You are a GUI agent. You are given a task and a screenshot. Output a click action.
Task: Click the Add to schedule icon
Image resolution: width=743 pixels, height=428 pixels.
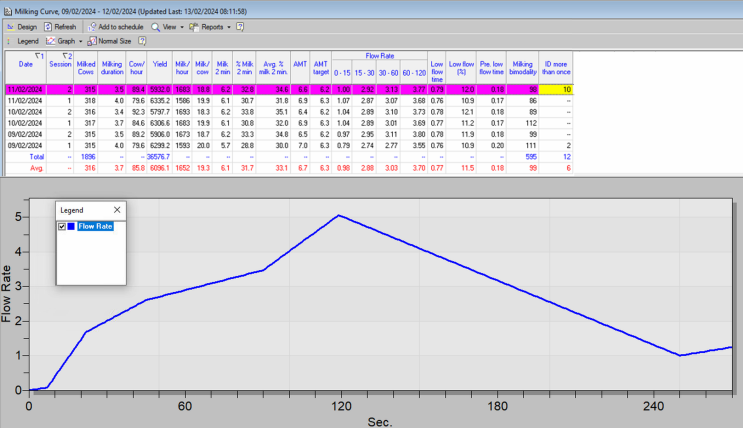(x=91, y=27)
